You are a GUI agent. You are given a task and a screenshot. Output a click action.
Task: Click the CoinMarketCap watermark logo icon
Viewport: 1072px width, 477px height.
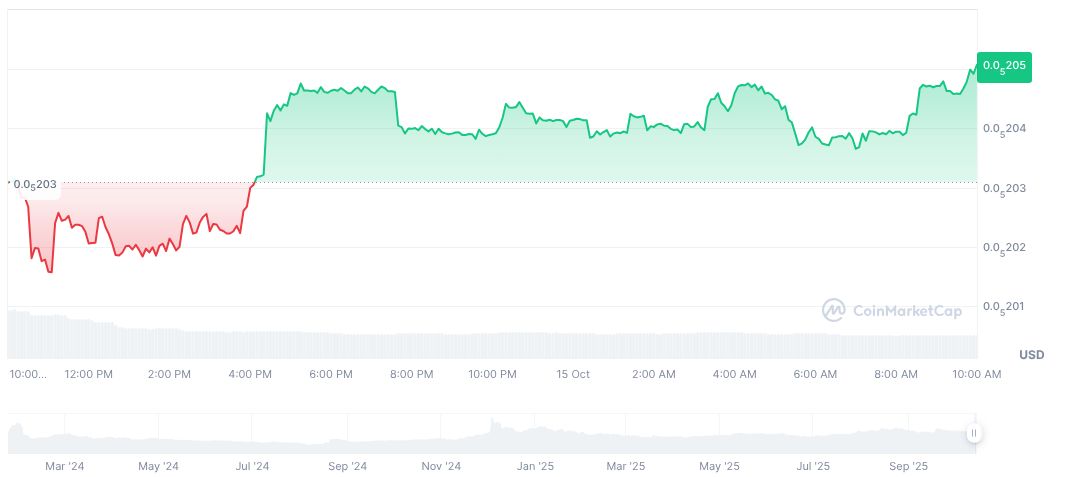click(833, 311)
